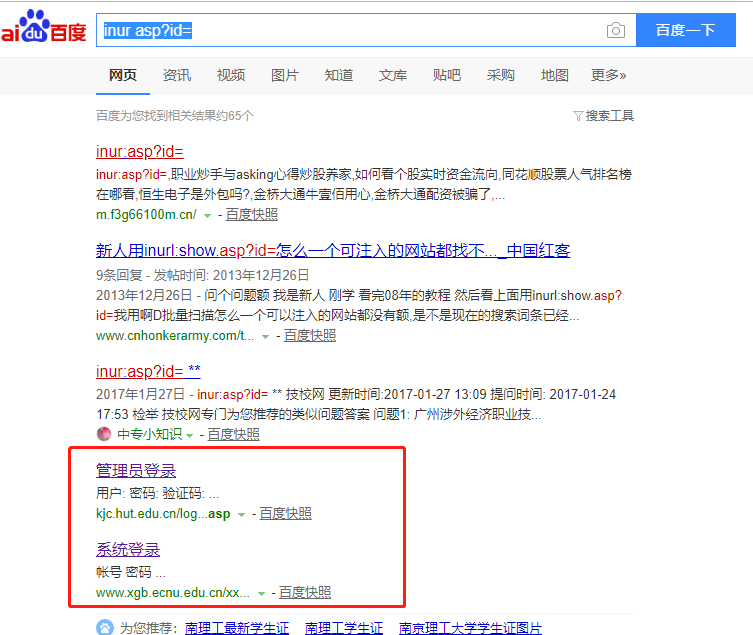This screenshot has height=635, width=753.
Task: Click the www.xgb.ecnu.edu.cn/xx... URL
Action: pos(173,593)
